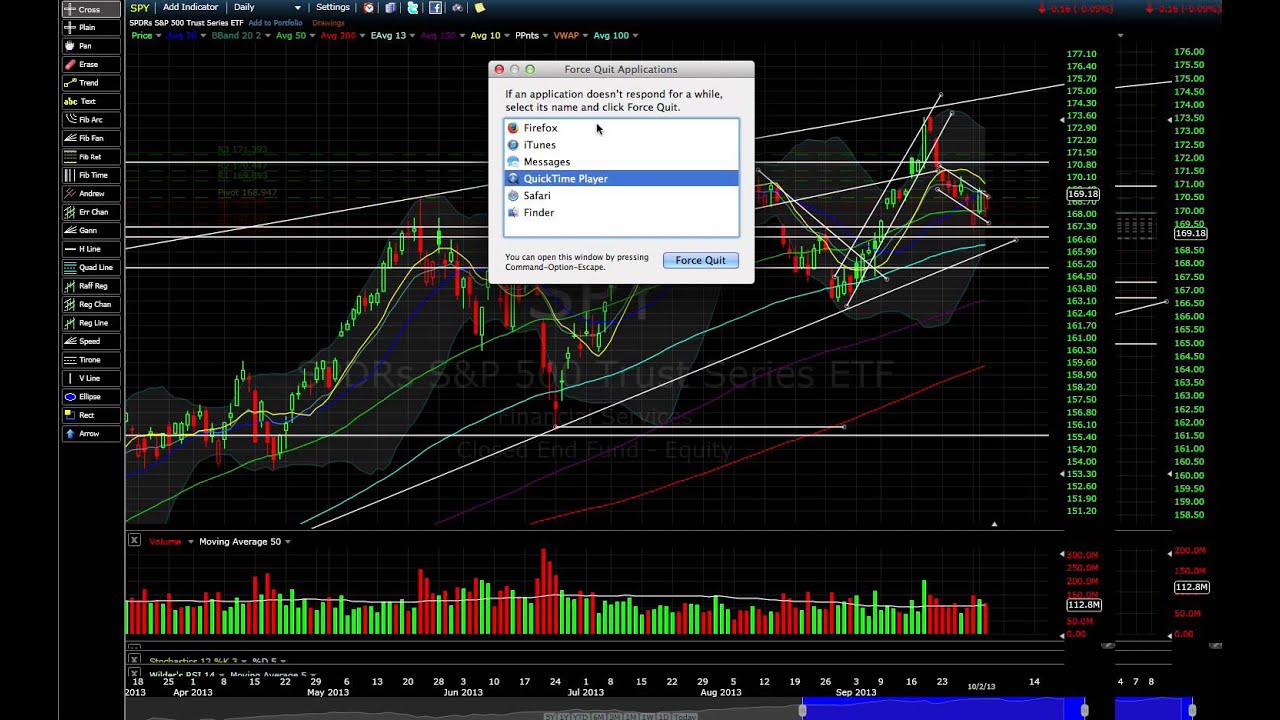
Task: Select the Fib Arc tool
Action: (90, 120)
